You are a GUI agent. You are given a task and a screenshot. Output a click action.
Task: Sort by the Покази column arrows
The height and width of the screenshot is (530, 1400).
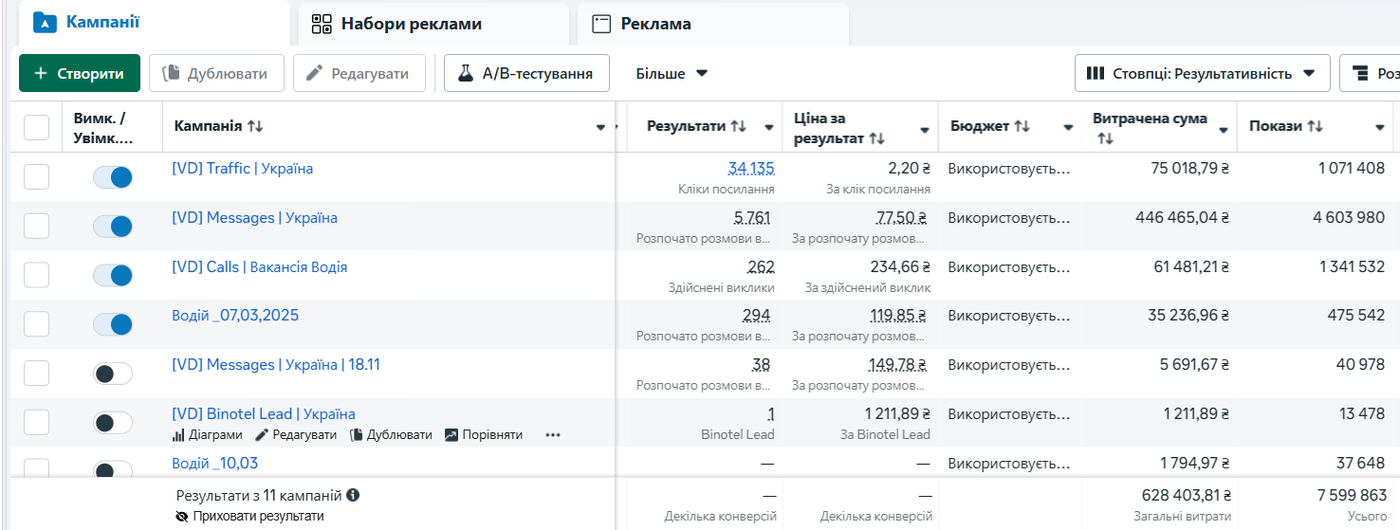point(1315,127)
